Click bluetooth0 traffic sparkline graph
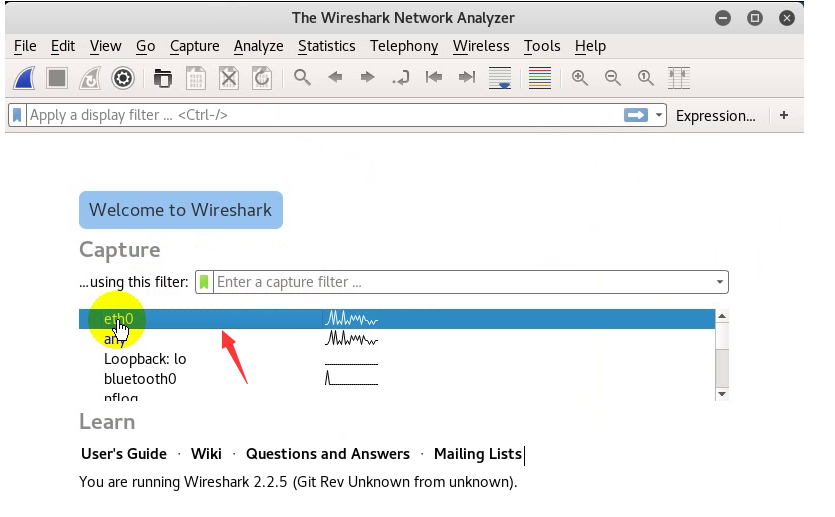 351,379
